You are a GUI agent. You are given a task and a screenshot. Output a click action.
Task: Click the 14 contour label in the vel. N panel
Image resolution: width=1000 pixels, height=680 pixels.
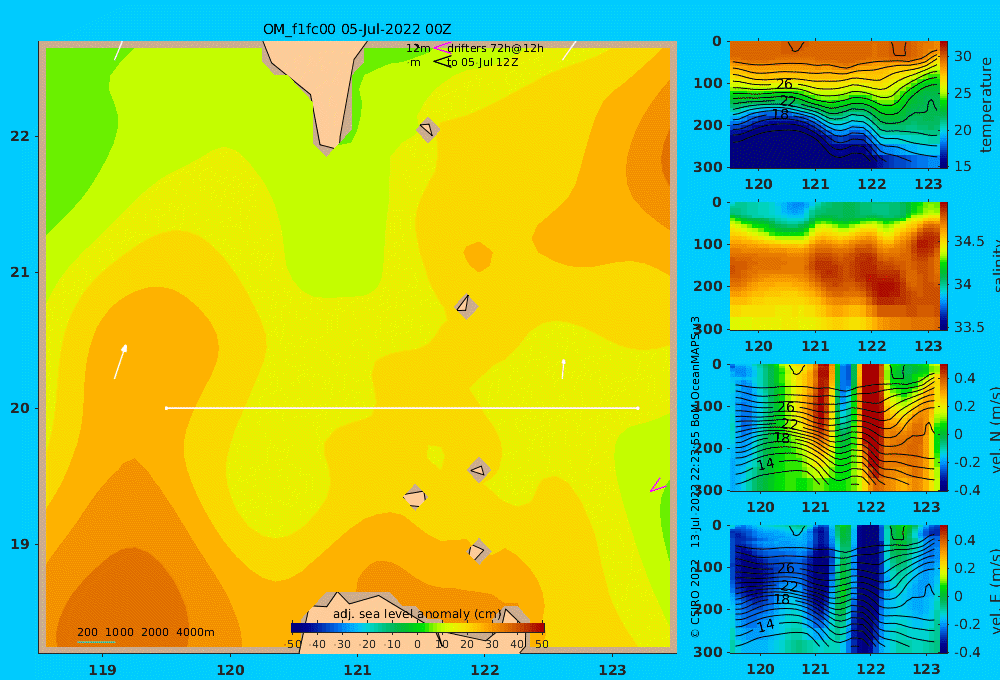click(x=766, y=464)
